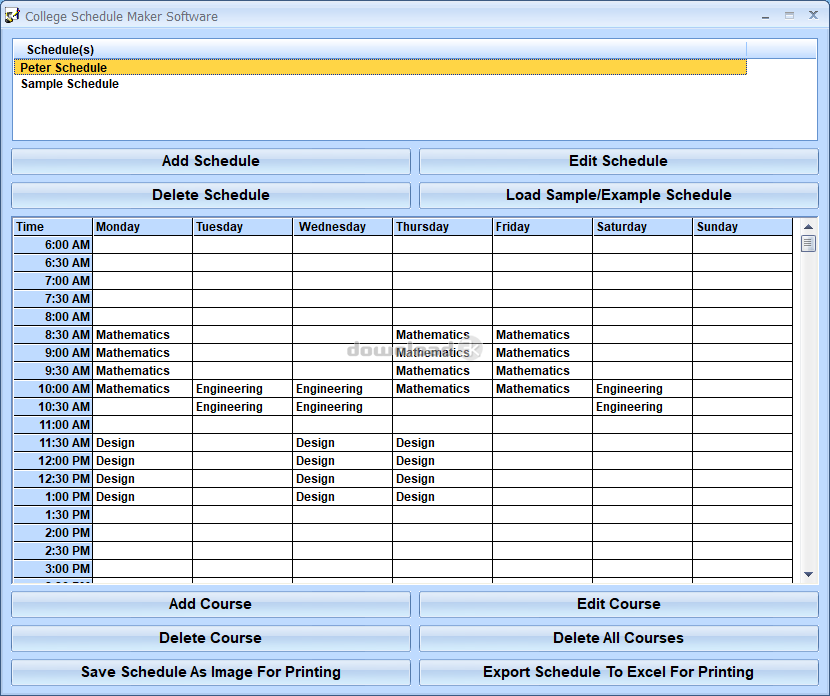This screenshot has width=830, height=696.
Task: Select the Mathematics cell for Friday at 10:00 AM
Action: coord(543,388)
